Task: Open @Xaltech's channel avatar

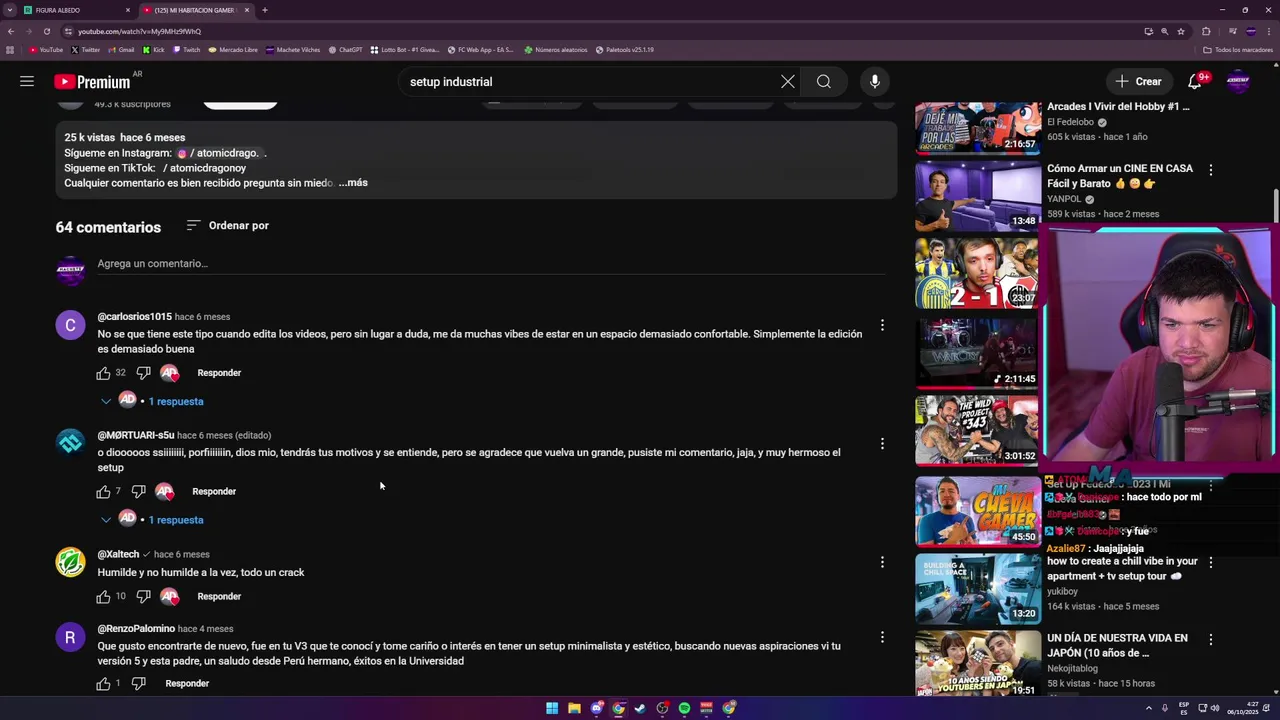Action: [70, 562]
